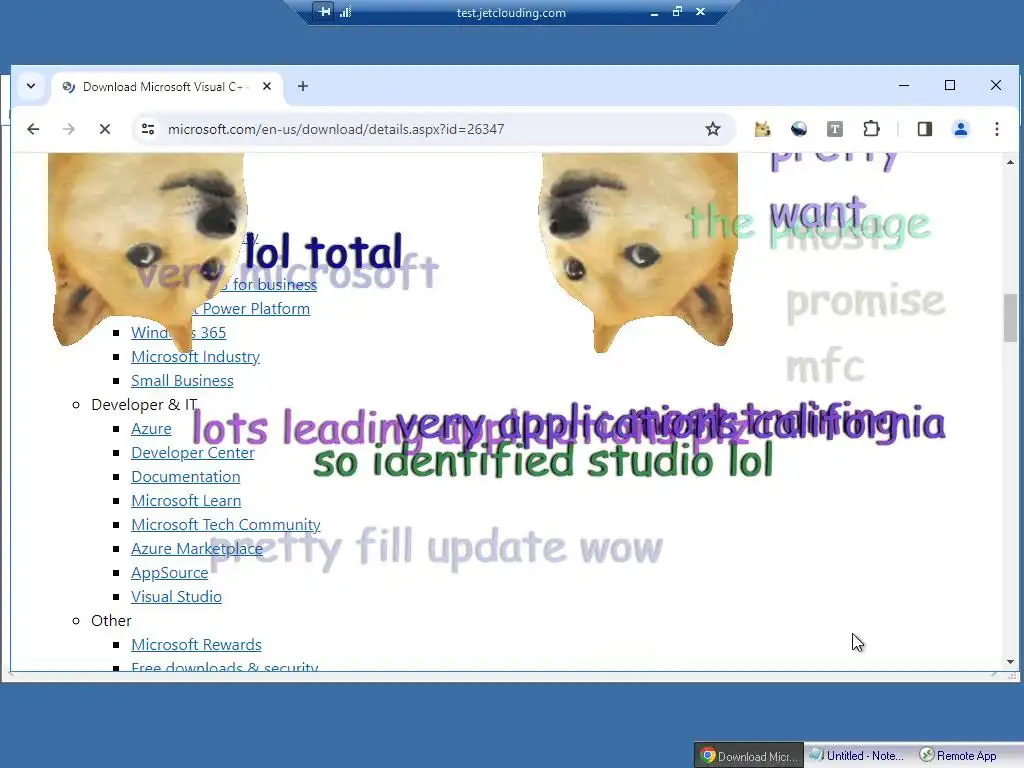
Task: Click the page scrollbar thumb
Action: tap(1010, 318)
